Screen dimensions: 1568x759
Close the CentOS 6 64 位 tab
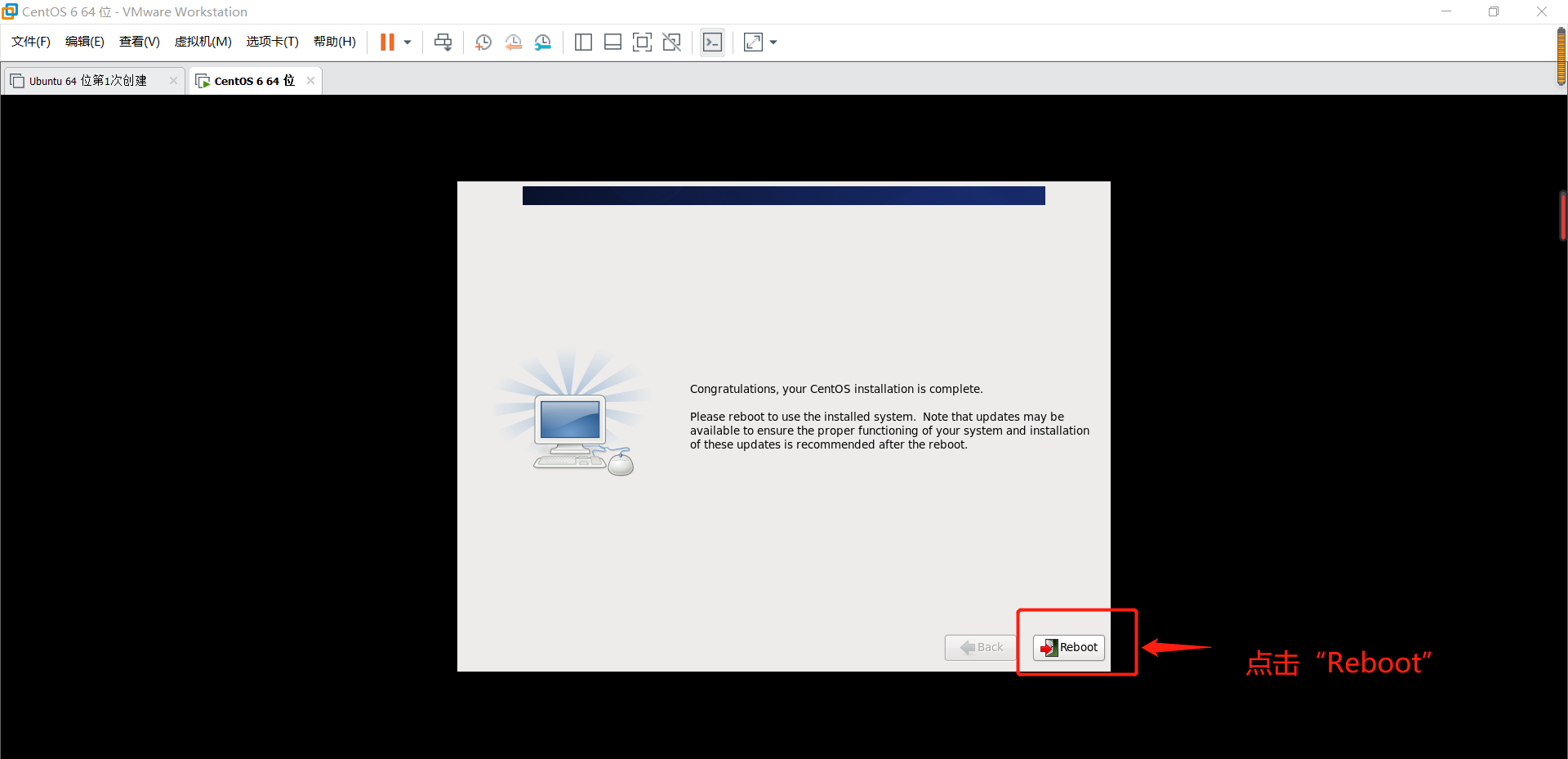coord(310,80)
